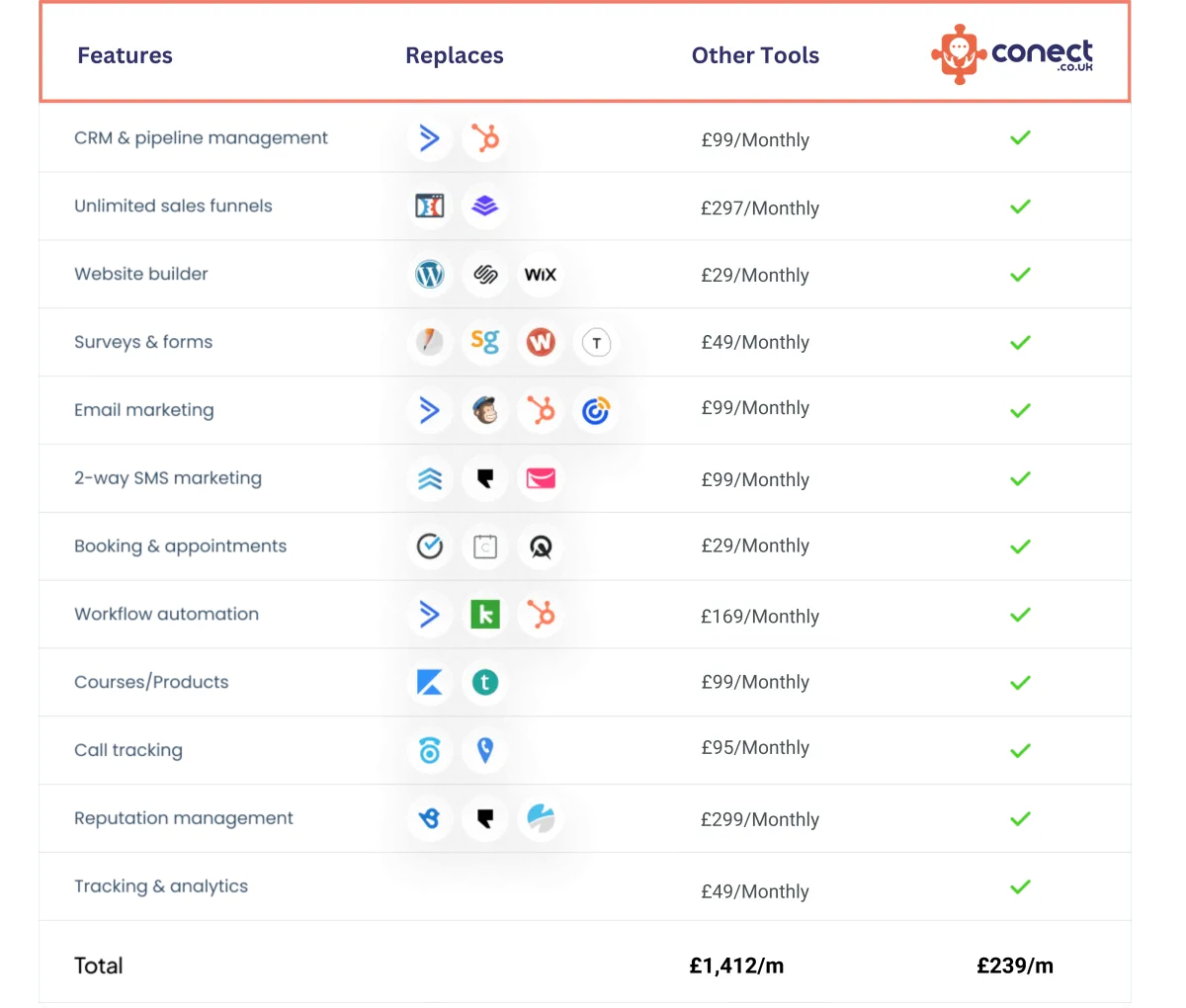Click the Typeform icon beside Surveys & forms
1186x1008 pixels.
pos(596,342)
